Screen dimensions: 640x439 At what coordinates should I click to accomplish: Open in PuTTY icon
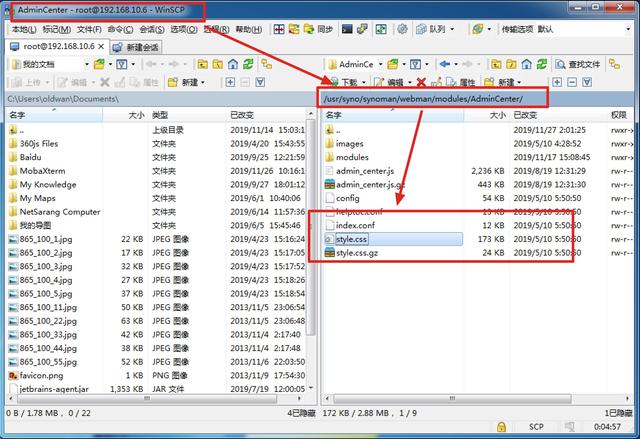click(x=362, y=29)
